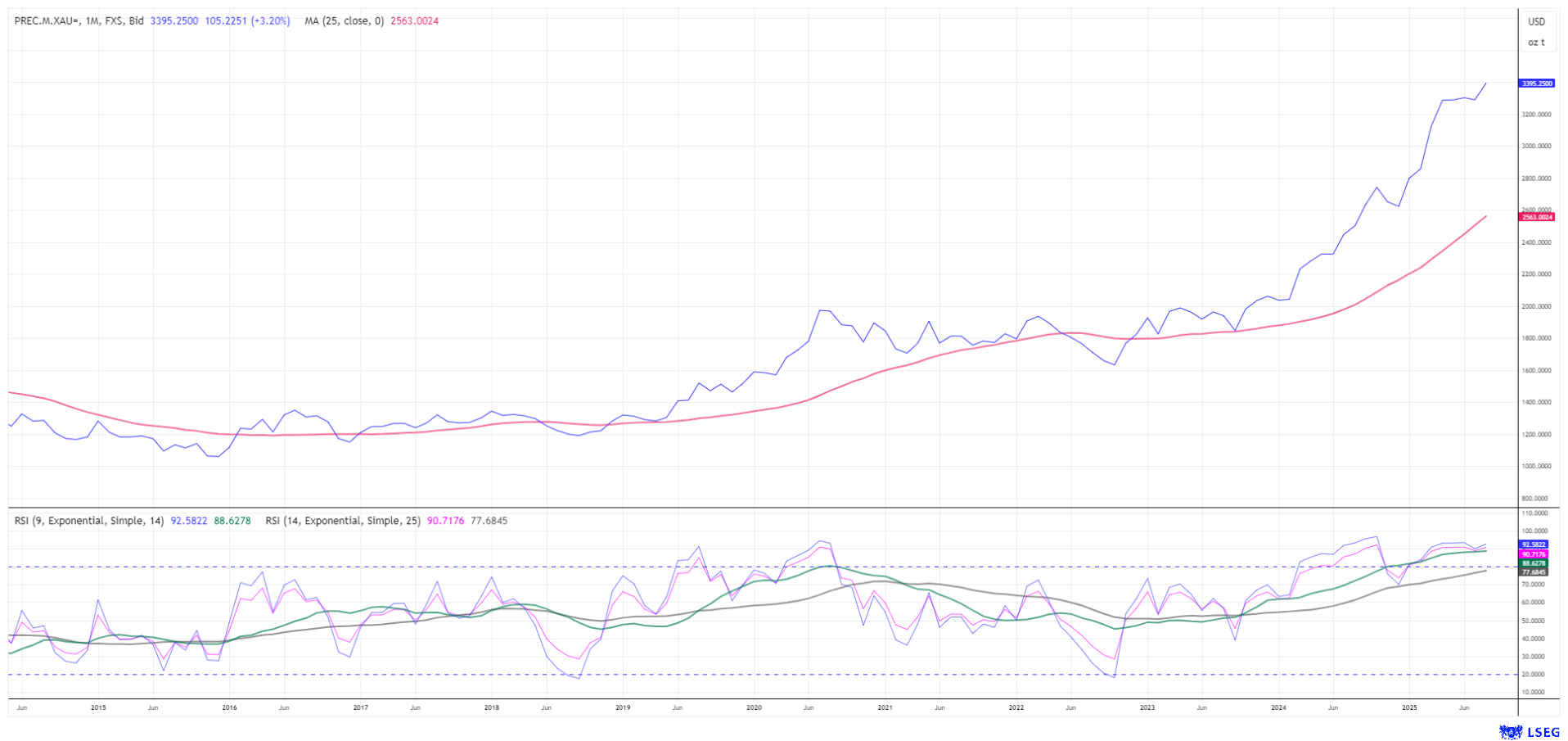Click the 2020 label on the time axis
The height and width of the screenshot is (741, 1568).
(x=754, y=707)
